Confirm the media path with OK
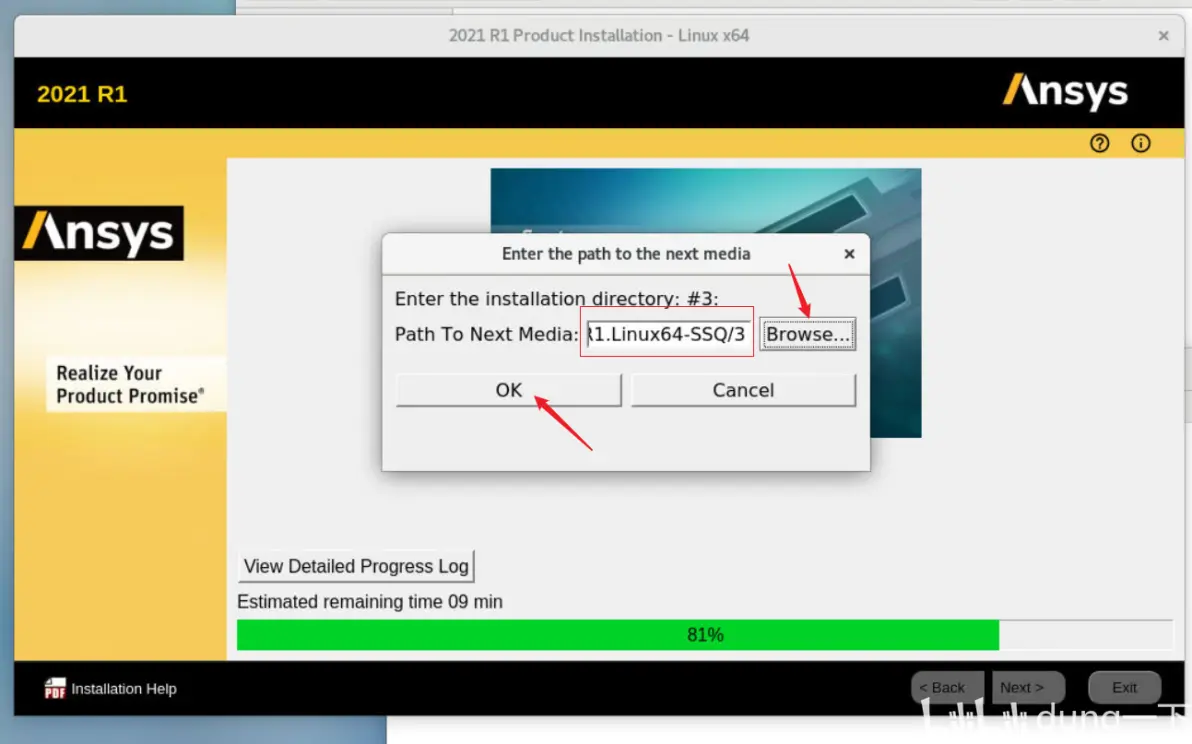Image resolution: width=1192 pixels, height=744 pixels. coord(509,390)
